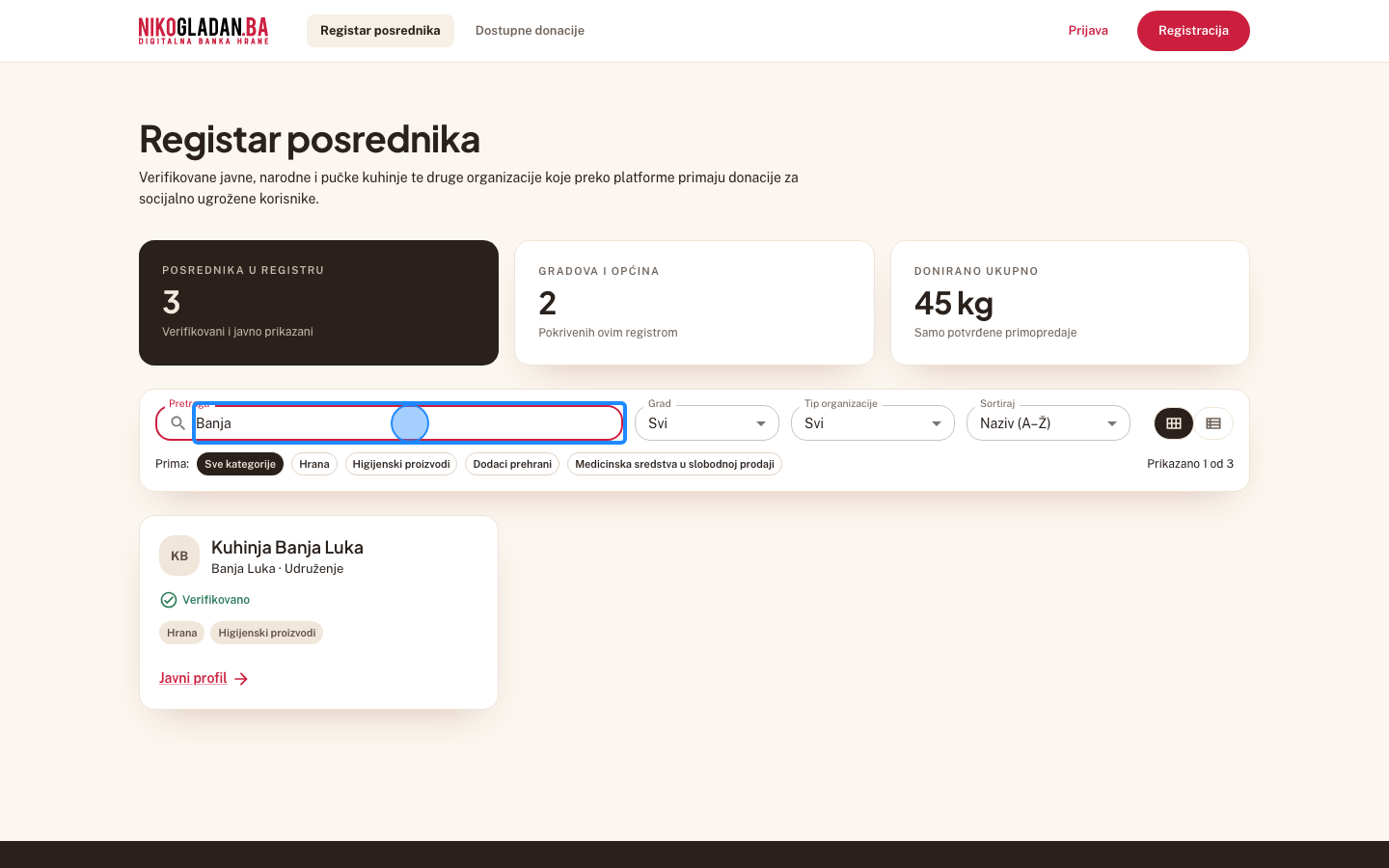Toggle the Higijenski proizvodi filter chip
This screenshot has height=868, width=1389.
[x=401, y=464]
